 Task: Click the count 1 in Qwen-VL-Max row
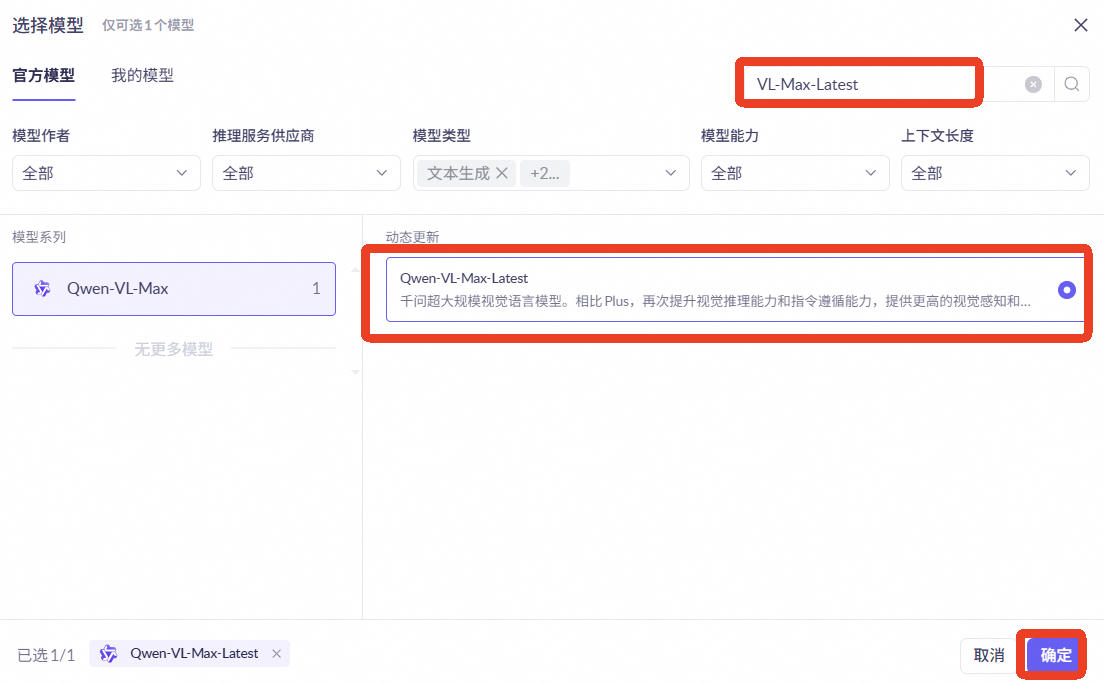316,289
